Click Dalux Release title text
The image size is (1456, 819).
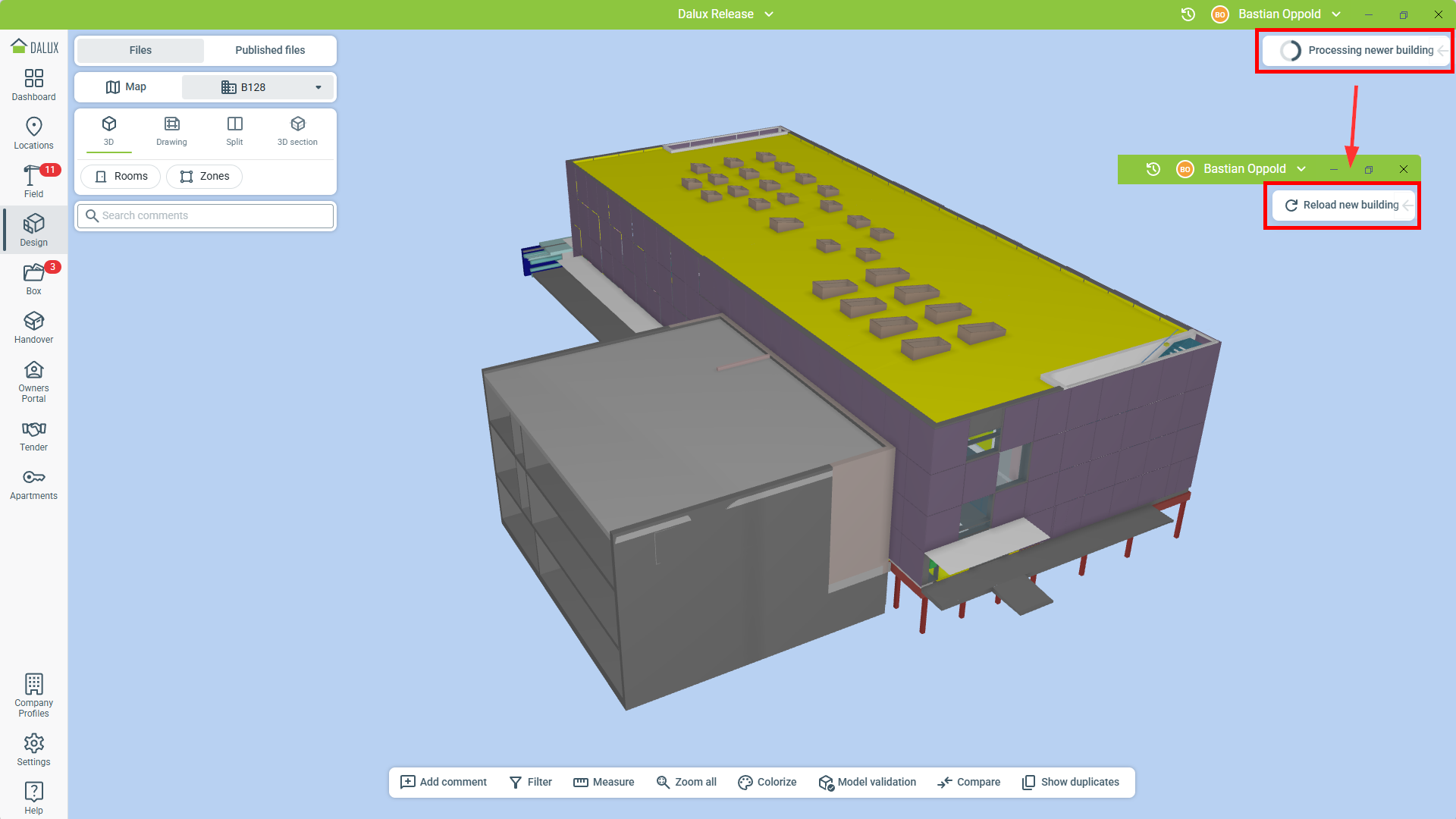pos(716,14)
